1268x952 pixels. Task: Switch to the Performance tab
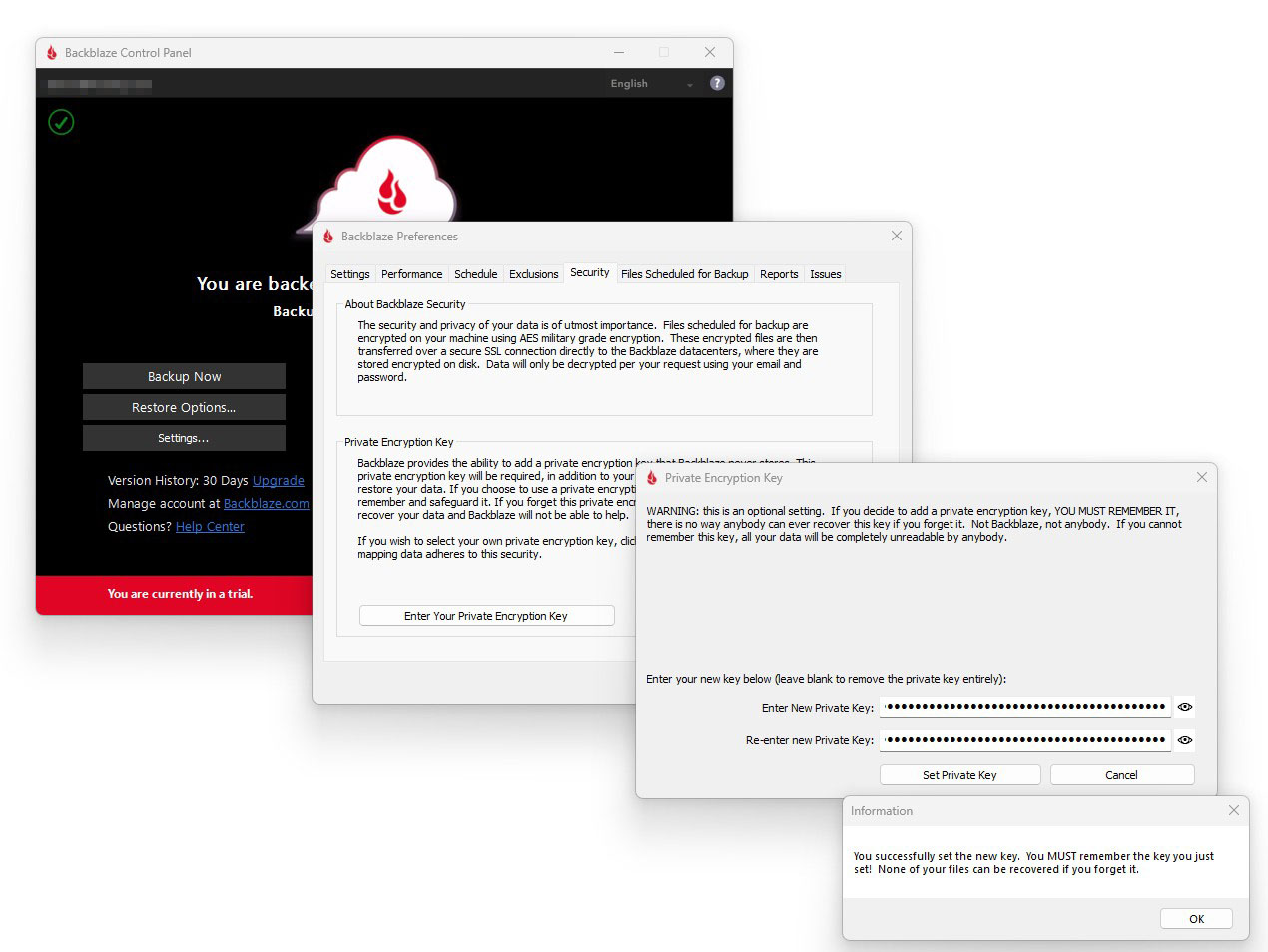pos(411,274)
